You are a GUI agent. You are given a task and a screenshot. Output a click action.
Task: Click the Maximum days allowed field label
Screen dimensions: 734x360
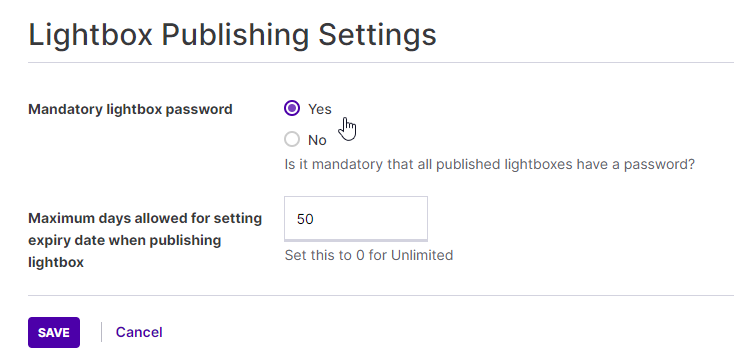pyautogui.click(x=145, y=240)
